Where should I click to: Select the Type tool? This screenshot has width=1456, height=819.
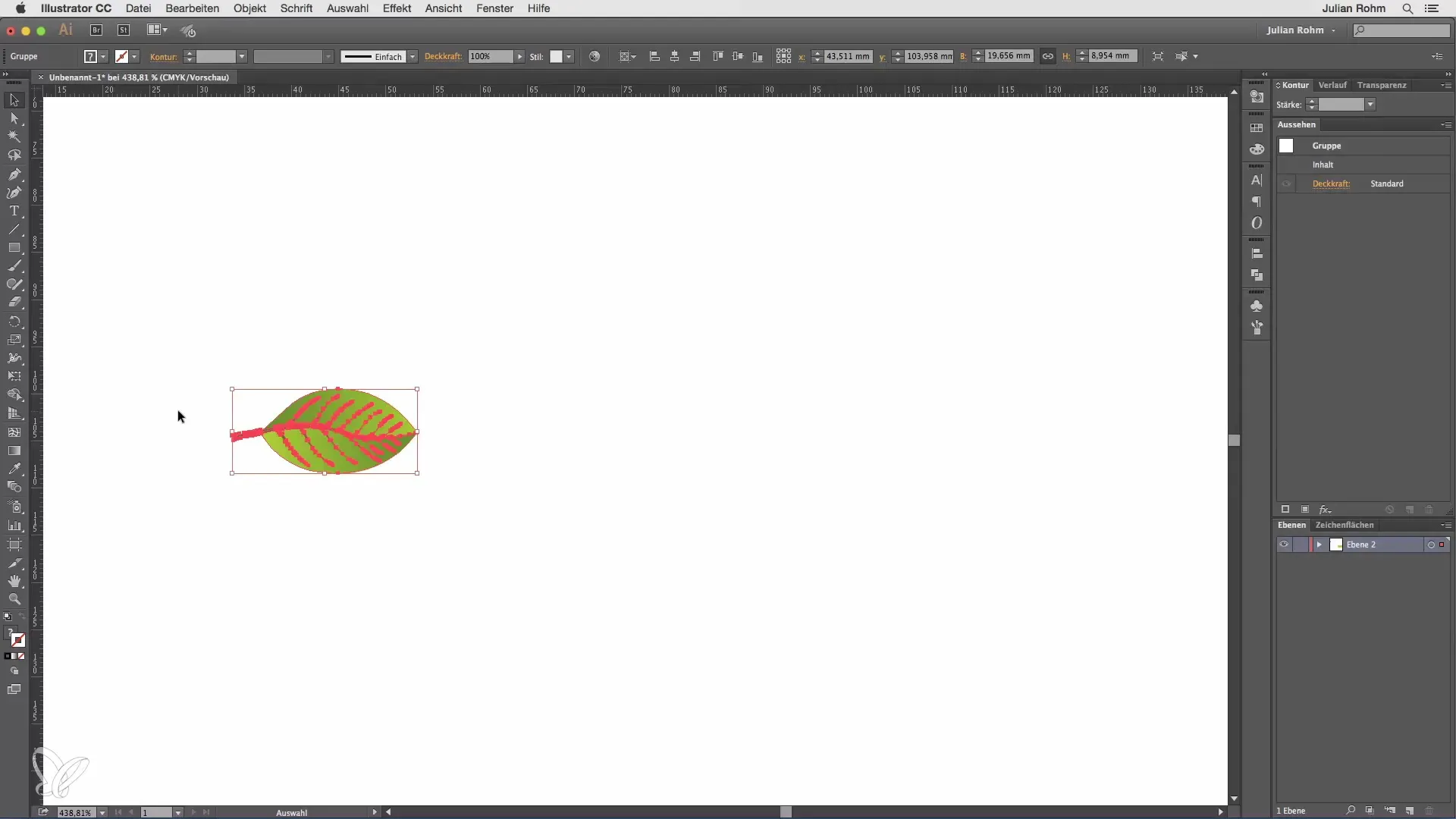pyautogui.click(x=14, y=212)
